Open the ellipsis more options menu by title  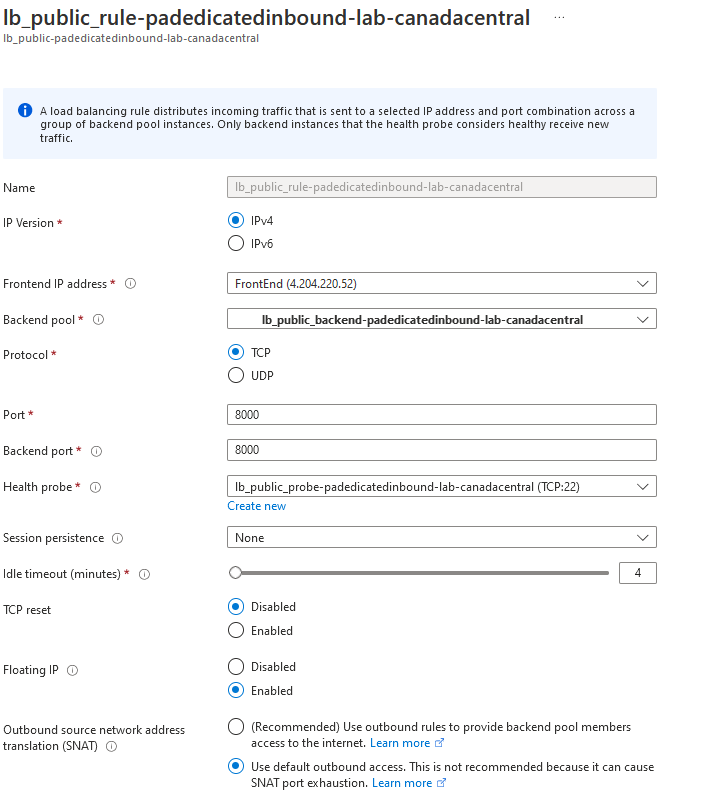559,18
